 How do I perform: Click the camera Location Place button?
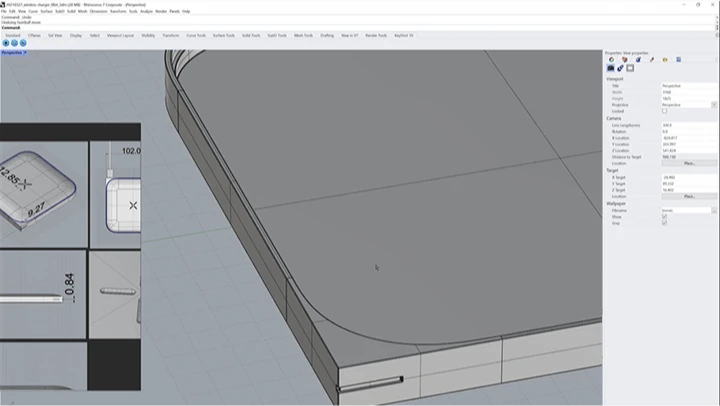(x=689, y=163)
